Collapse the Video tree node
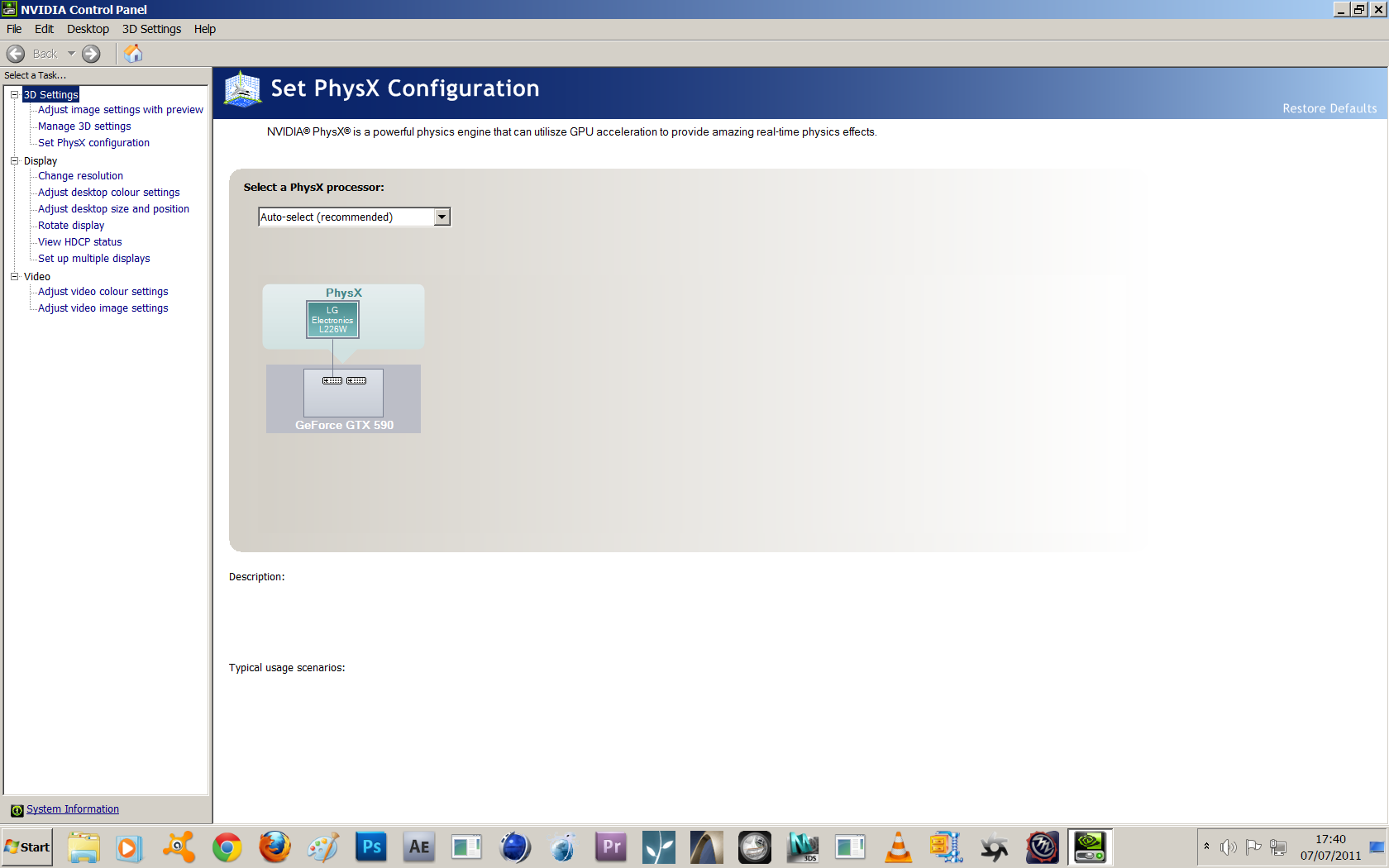 [x=14, y=276]
